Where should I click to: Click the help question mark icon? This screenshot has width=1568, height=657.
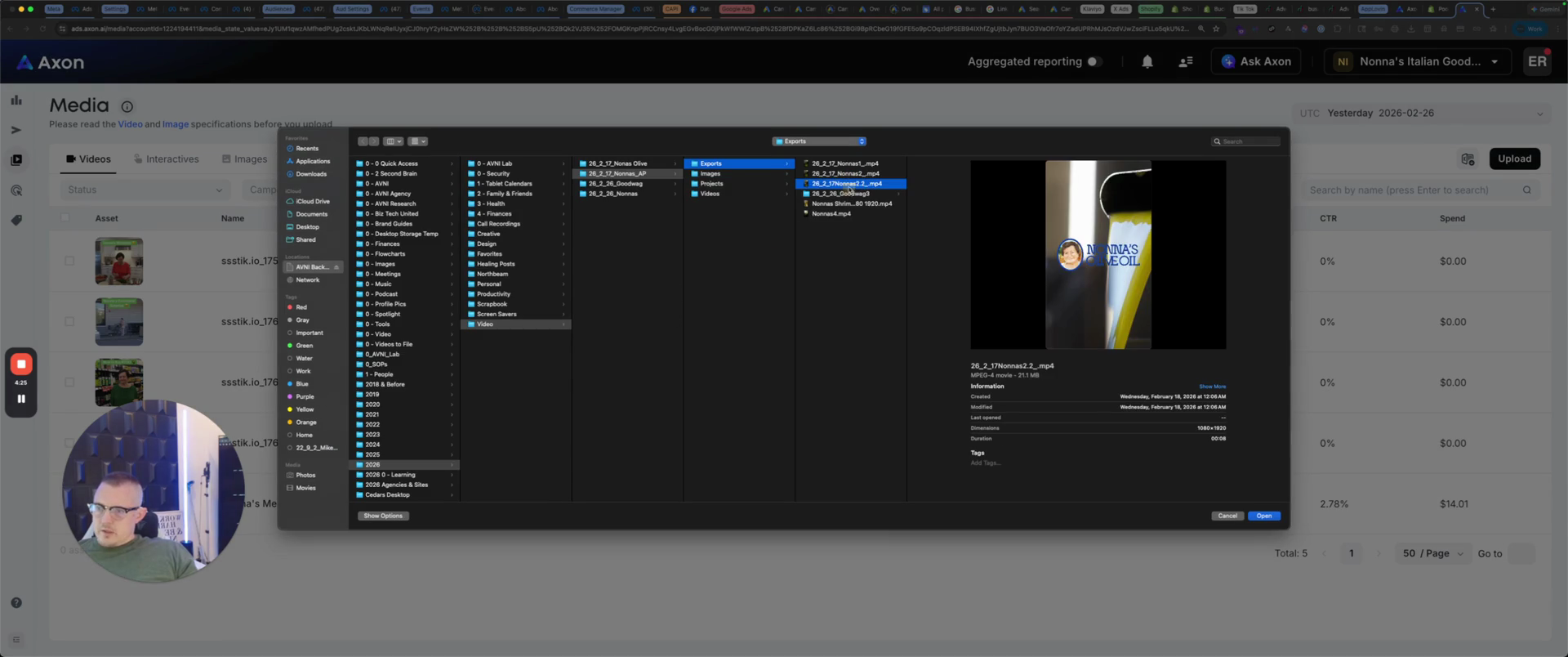point(16,603)
